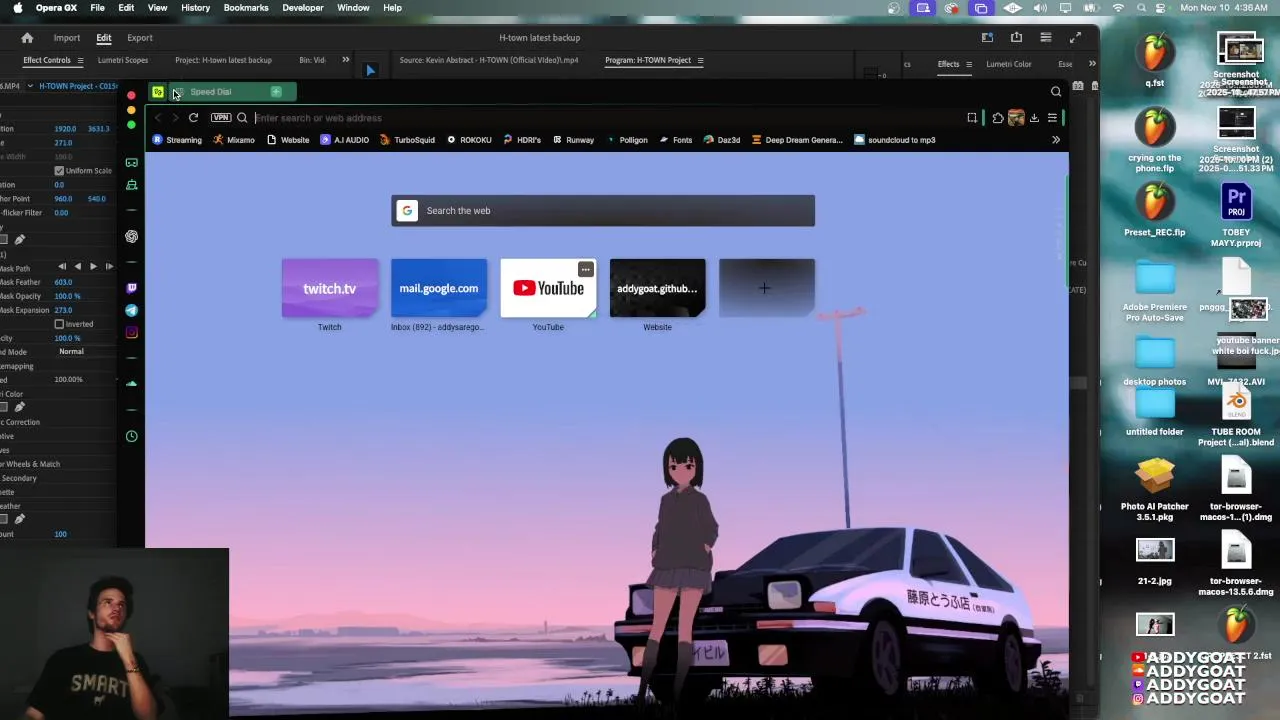Click the Search the web field

[x=603, y=211]
